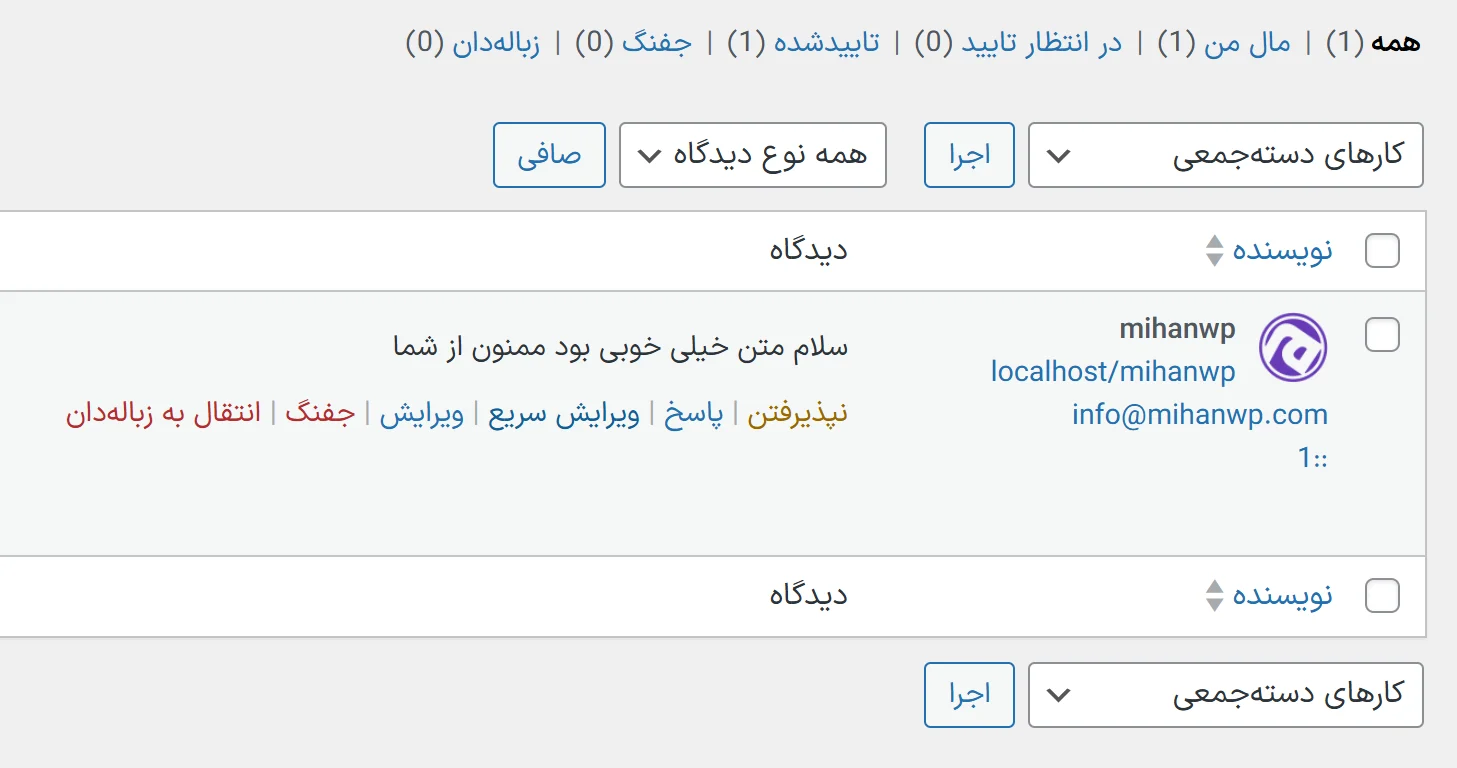The image size is (1457, 768).
Task: Check the select-all checkbox in the bottom header row
Action: coord(1382,595)
